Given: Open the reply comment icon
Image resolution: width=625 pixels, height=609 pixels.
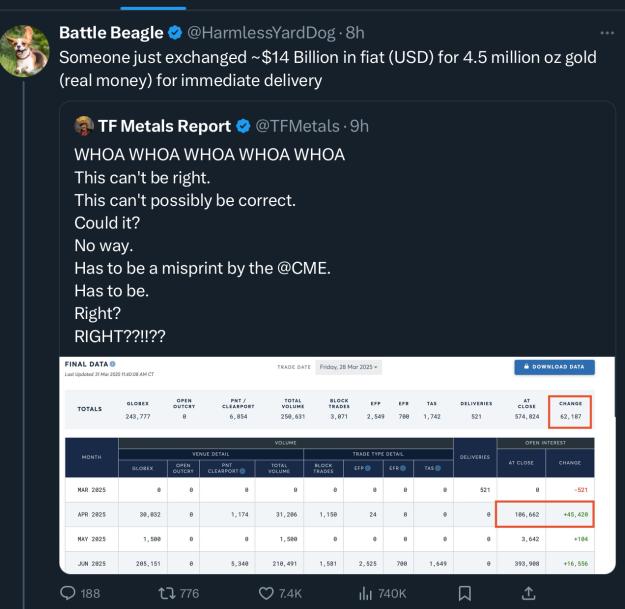Looking at the screenshot, I should pos(68,593).
